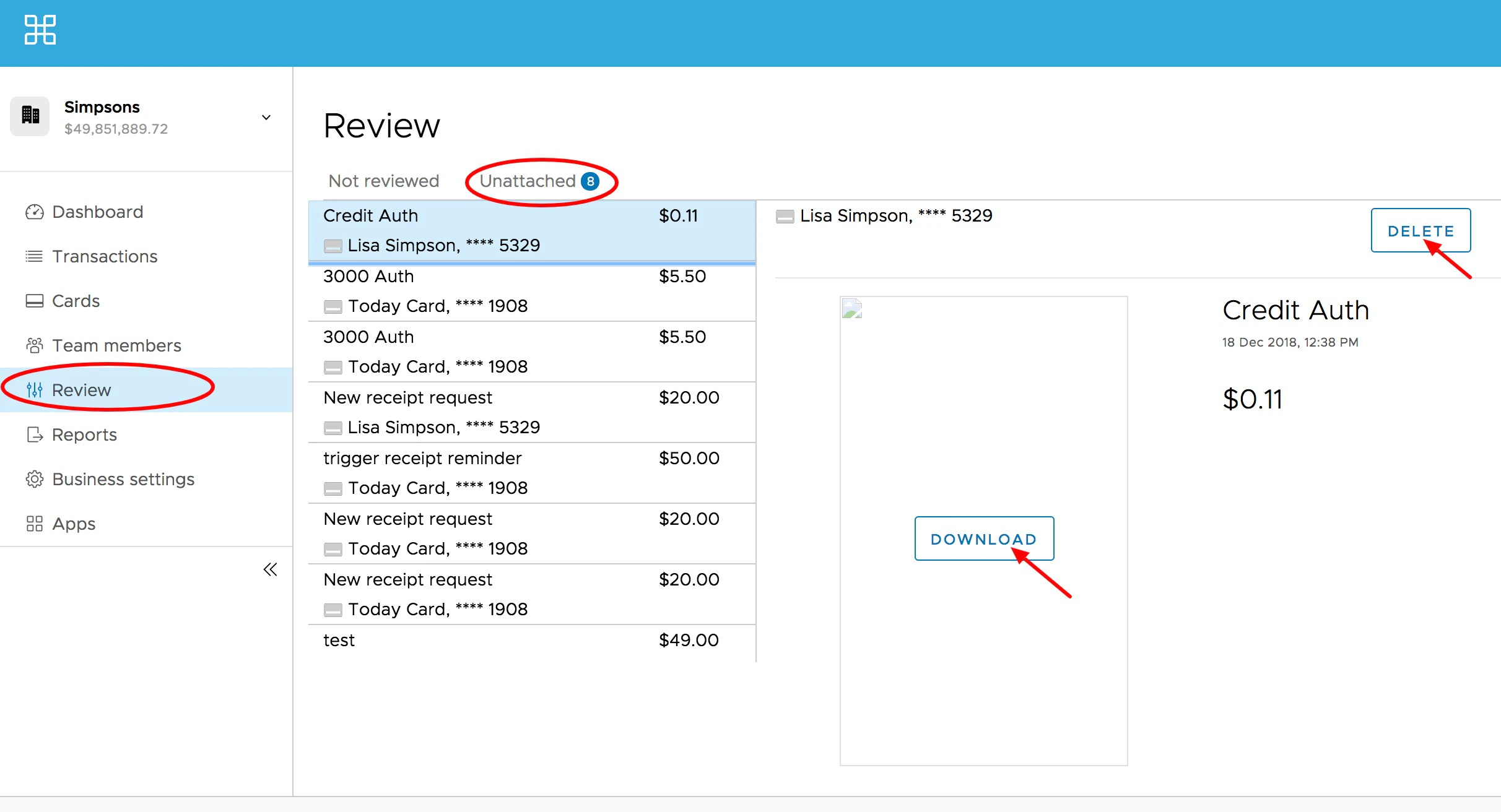Collapse sidebar with double chevron

pyautogui.click(x=270, y=569)
